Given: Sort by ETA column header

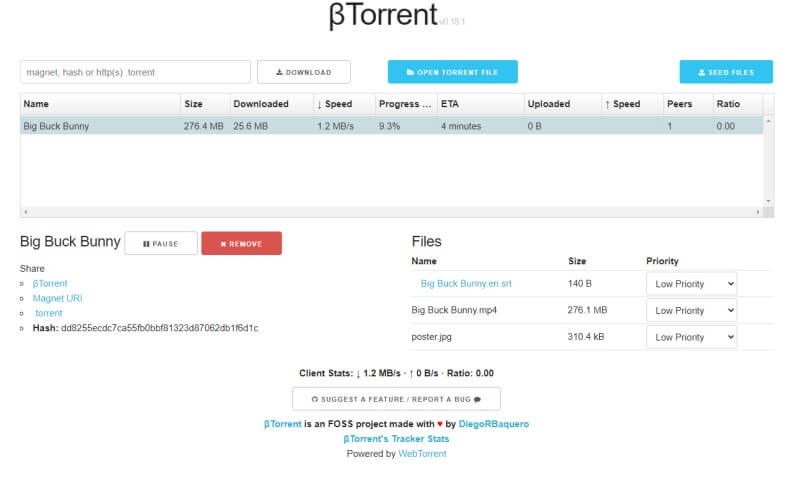Looking at the screenshot, I should click(480, 104).
